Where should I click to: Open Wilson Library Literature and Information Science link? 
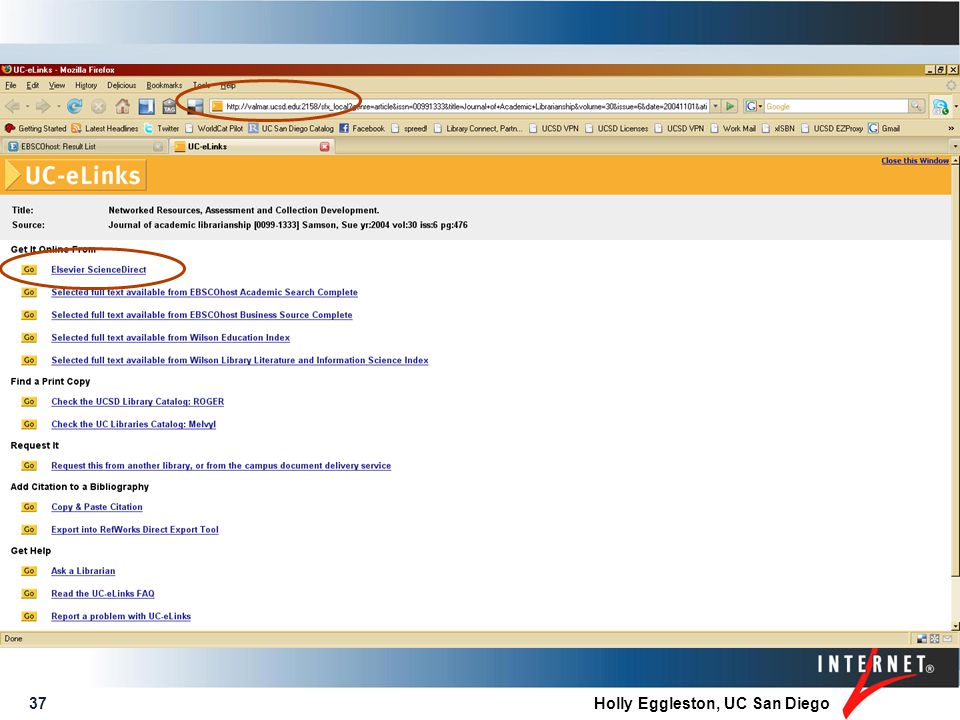[x=239, y=360]
